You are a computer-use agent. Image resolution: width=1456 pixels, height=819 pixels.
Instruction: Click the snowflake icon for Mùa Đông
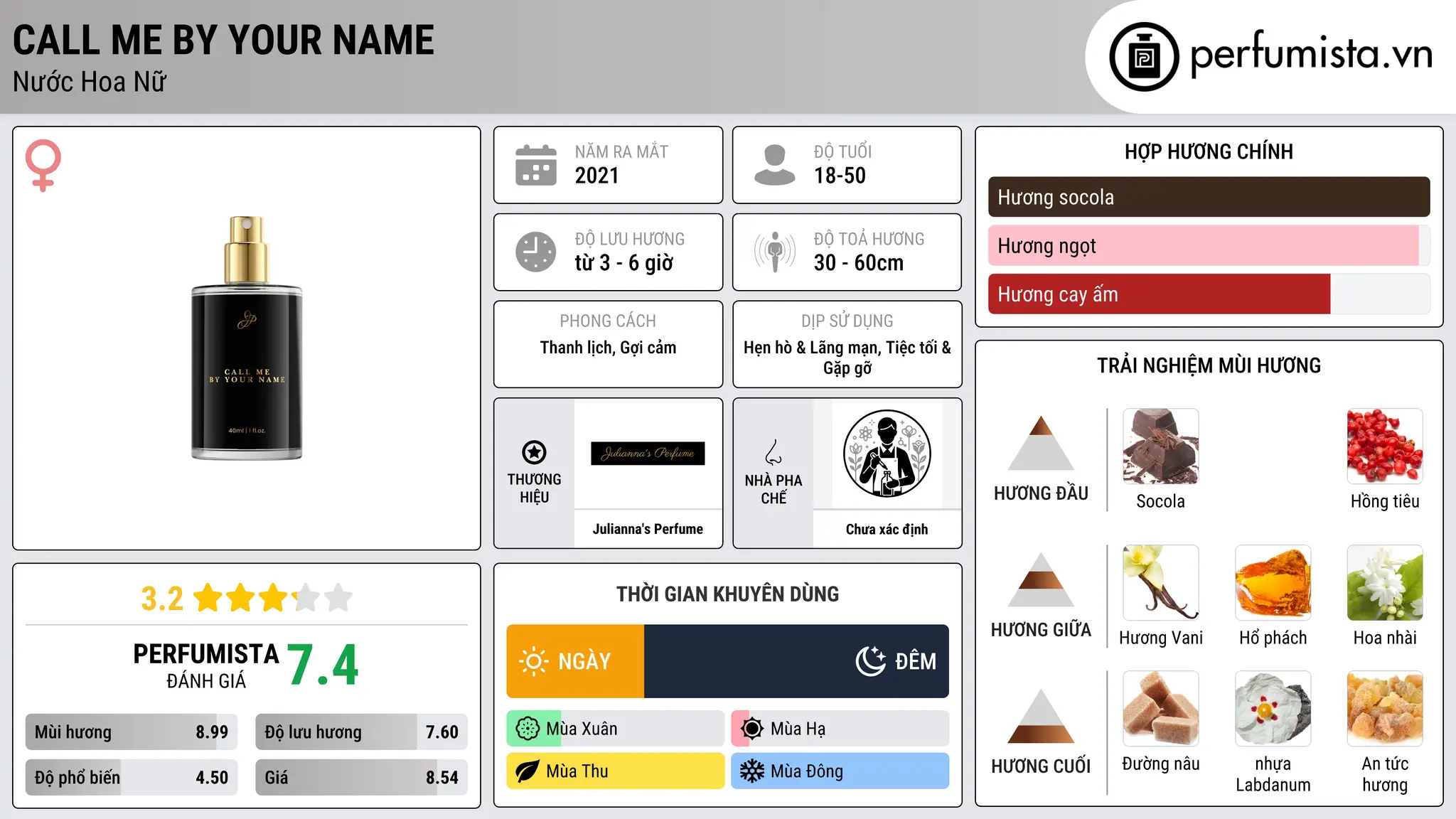(752, 771)
